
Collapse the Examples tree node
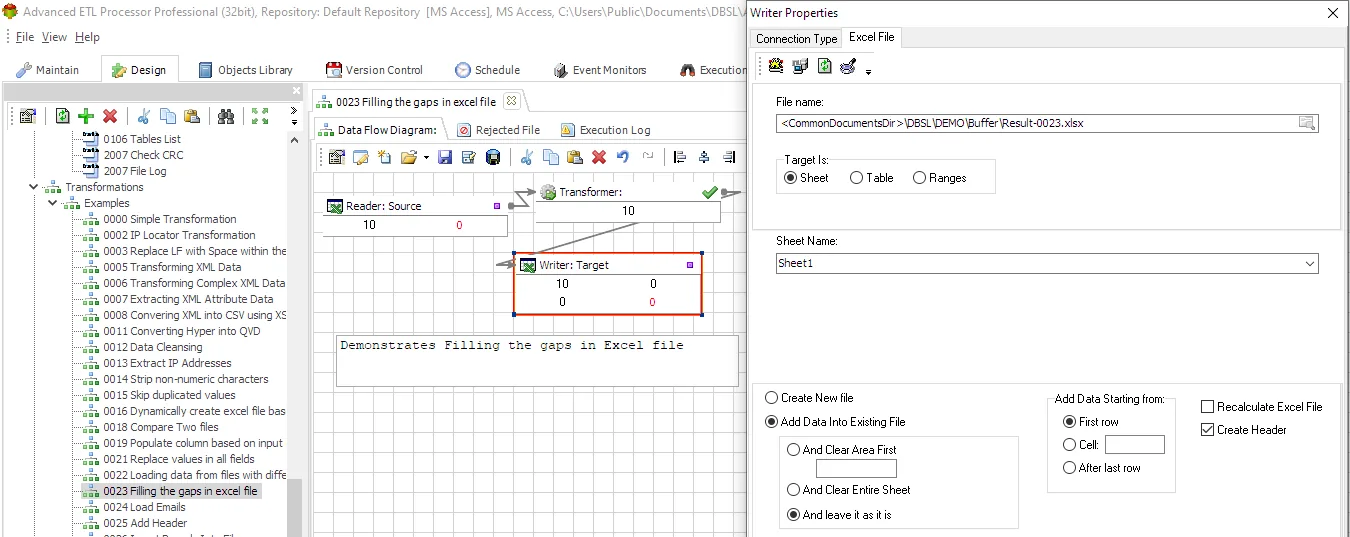coord(52,203)
